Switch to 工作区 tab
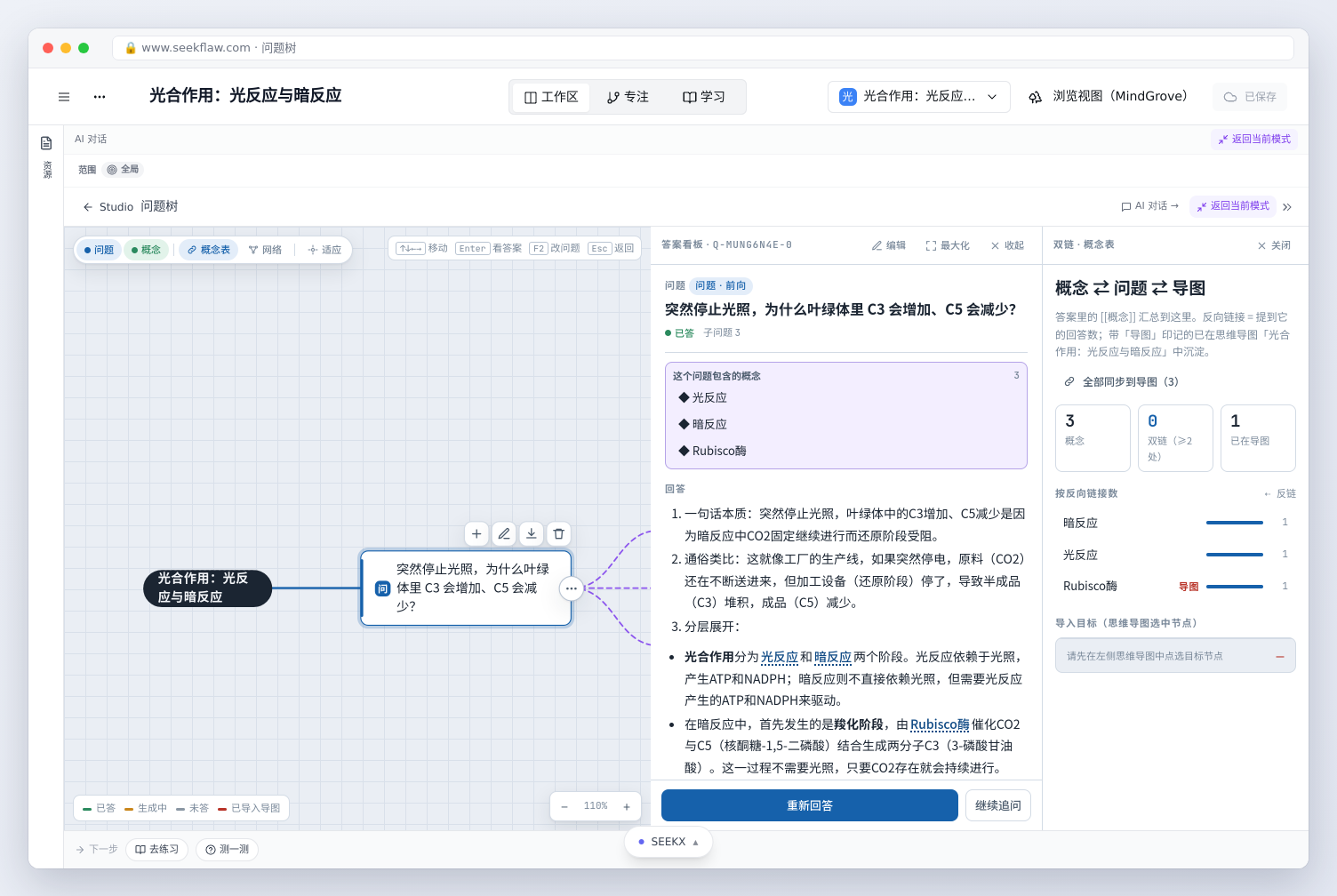The width and height of the screenshot is (1337, 896). point(551,97)
